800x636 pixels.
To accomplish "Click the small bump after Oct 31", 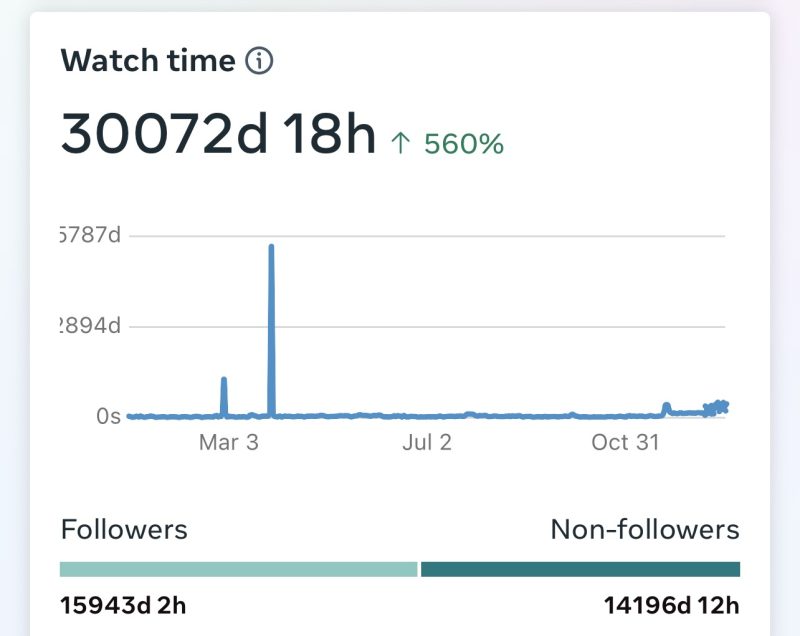I will point(666,407).
